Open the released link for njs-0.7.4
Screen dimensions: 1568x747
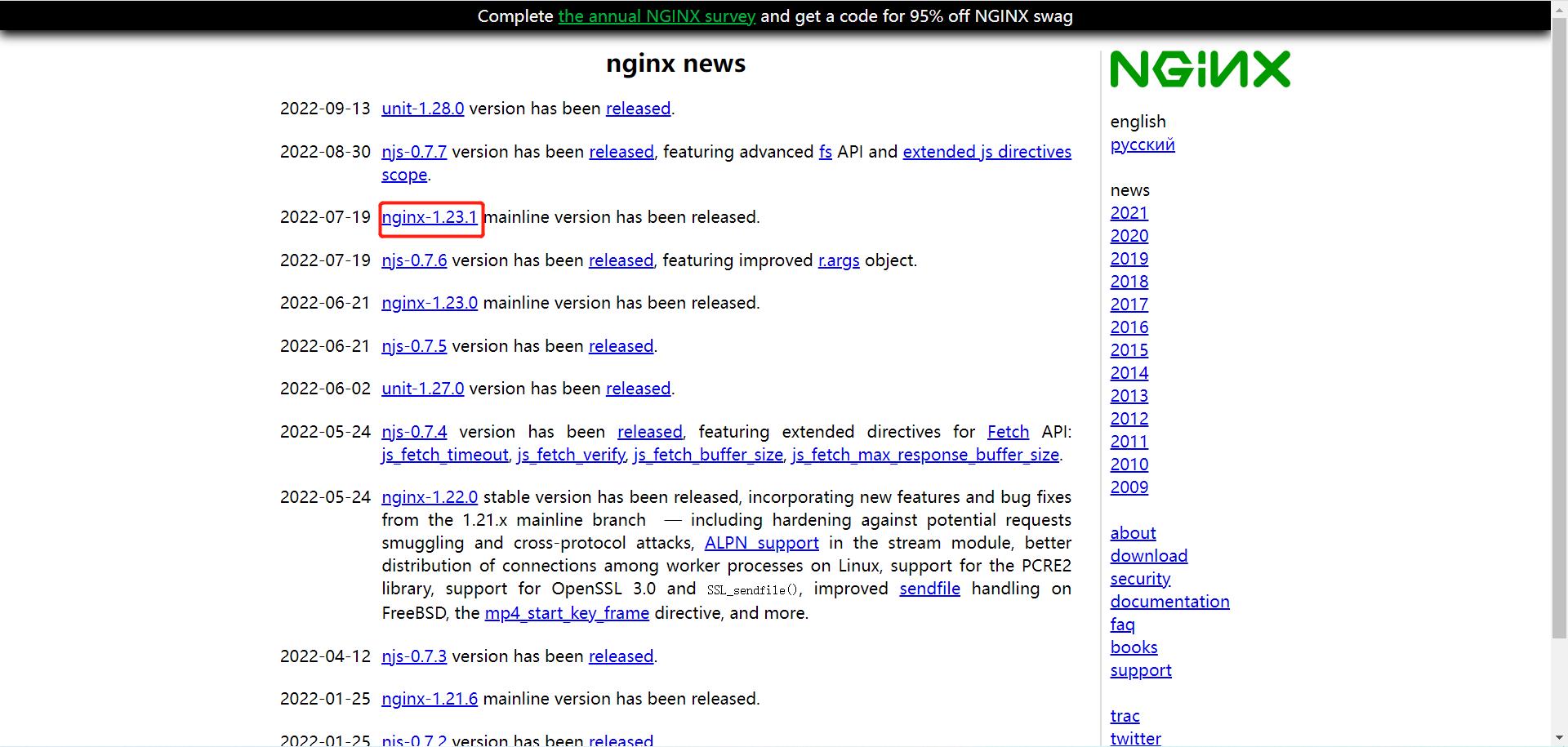[649, 432]
